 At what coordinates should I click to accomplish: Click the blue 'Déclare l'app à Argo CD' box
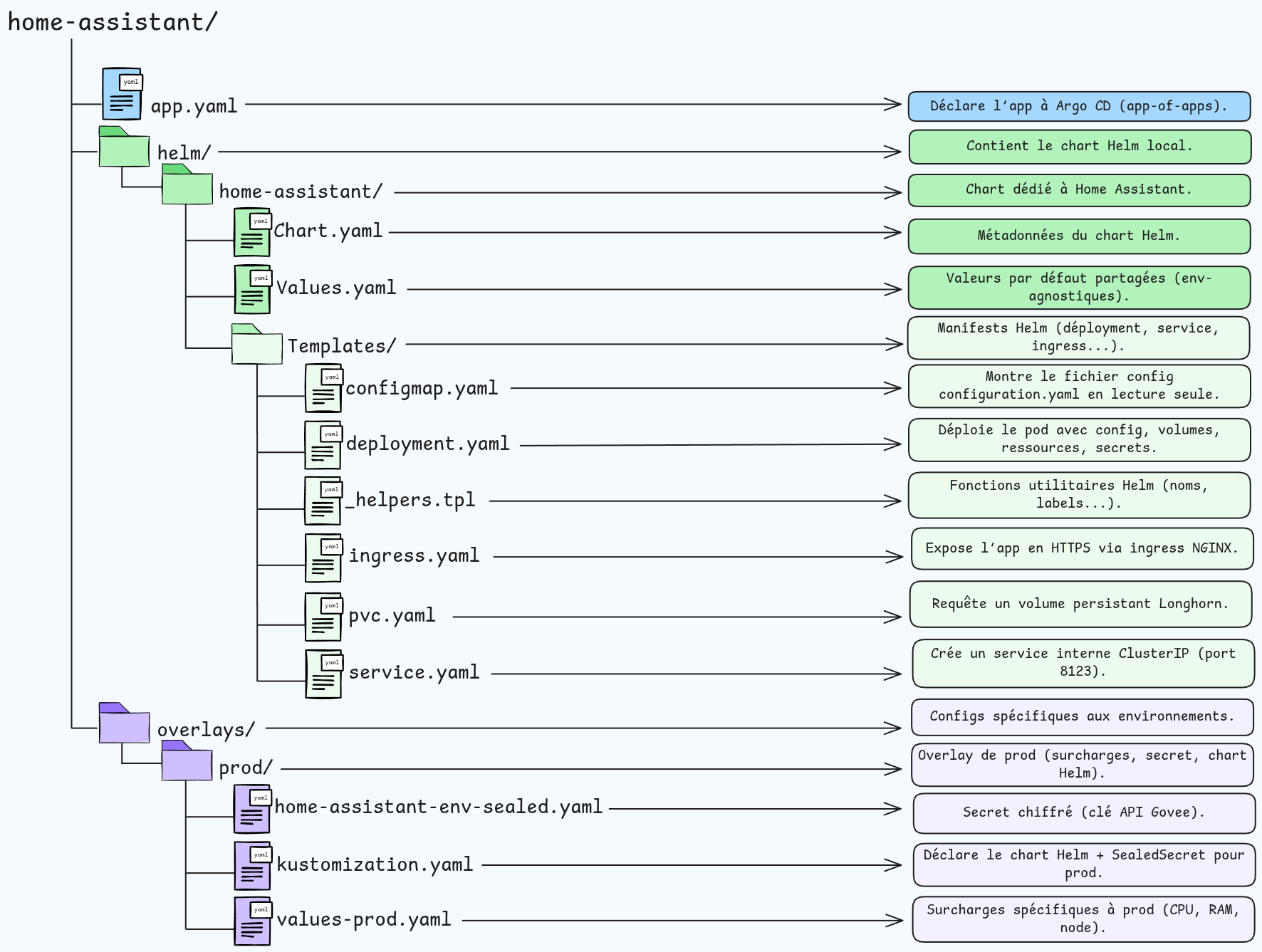pos(1079,106)
